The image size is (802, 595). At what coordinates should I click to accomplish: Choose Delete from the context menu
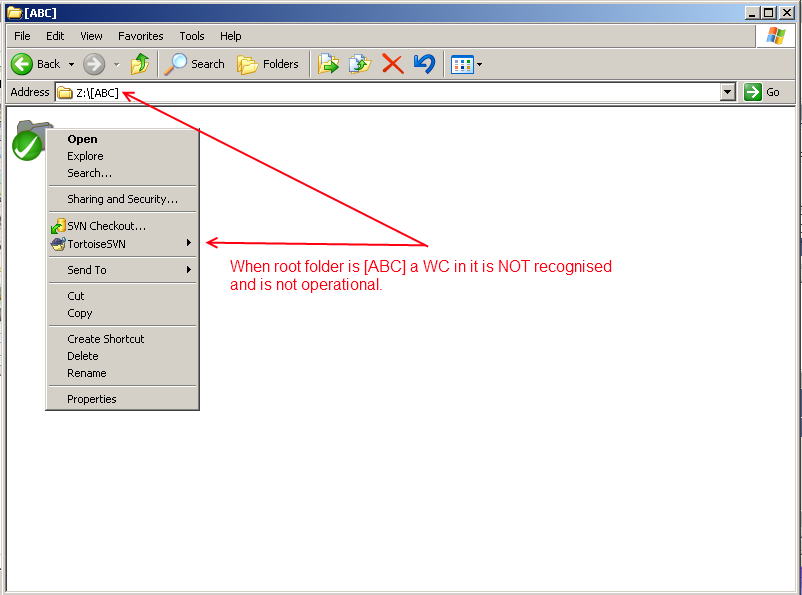click(123, 356)
